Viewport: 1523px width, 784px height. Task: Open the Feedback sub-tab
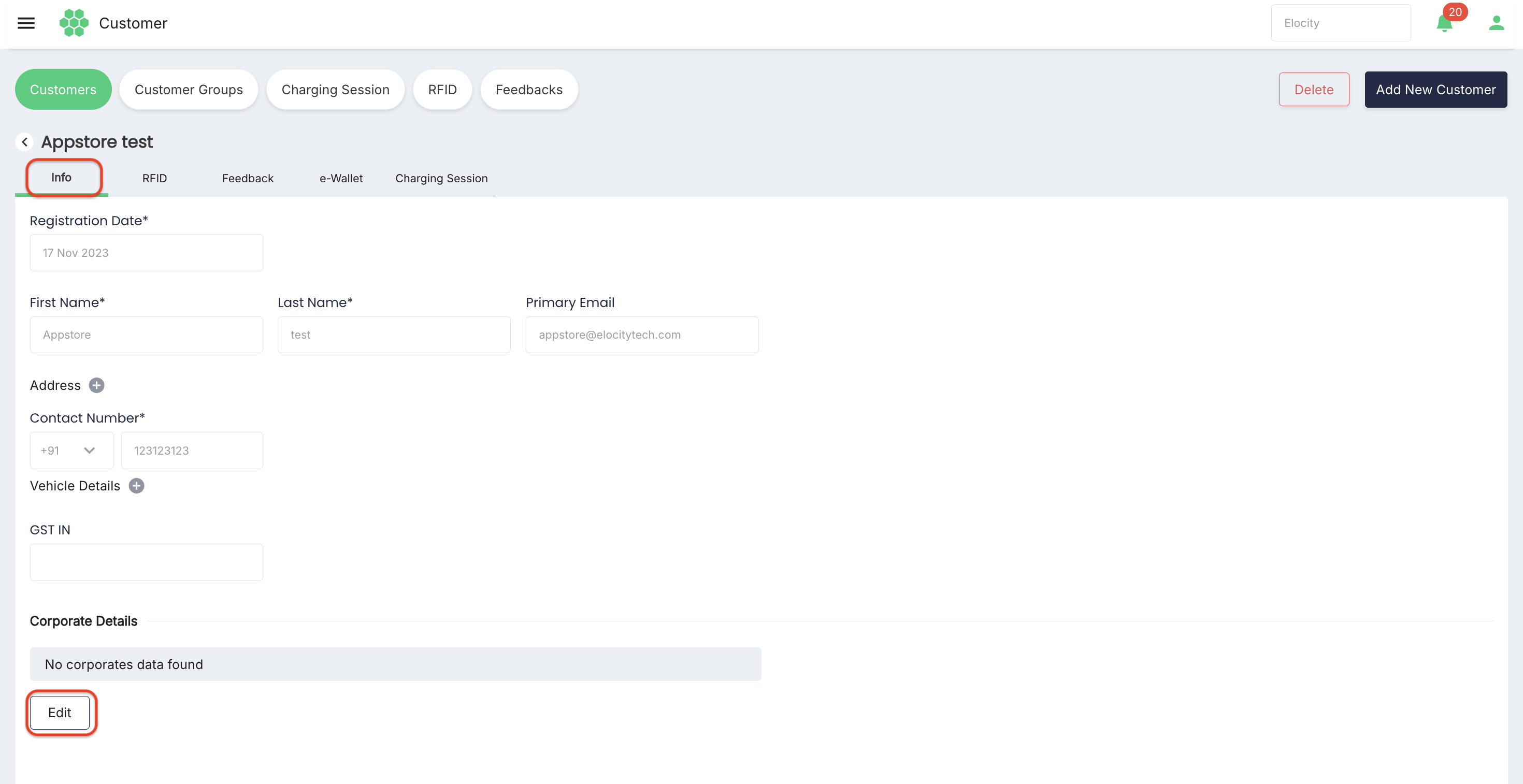coord(248,178)
